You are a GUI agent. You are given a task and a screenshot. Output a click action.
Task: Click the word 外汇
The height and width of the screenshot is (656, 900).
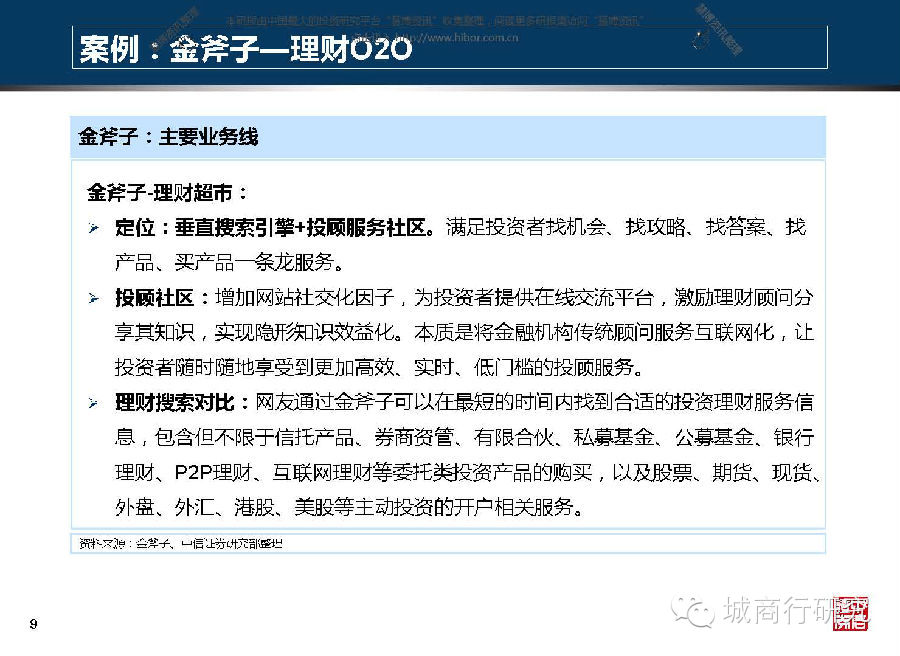195,507
